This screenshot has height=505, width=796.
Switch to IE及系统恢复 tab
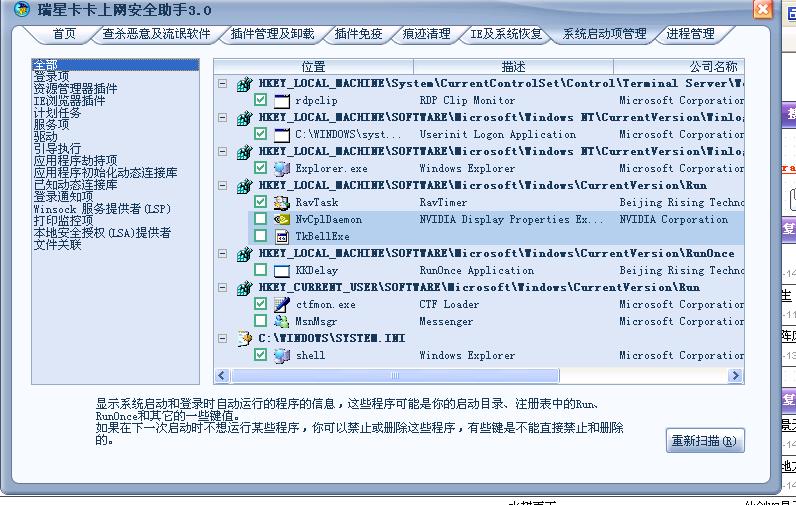(x=507, y=34)
